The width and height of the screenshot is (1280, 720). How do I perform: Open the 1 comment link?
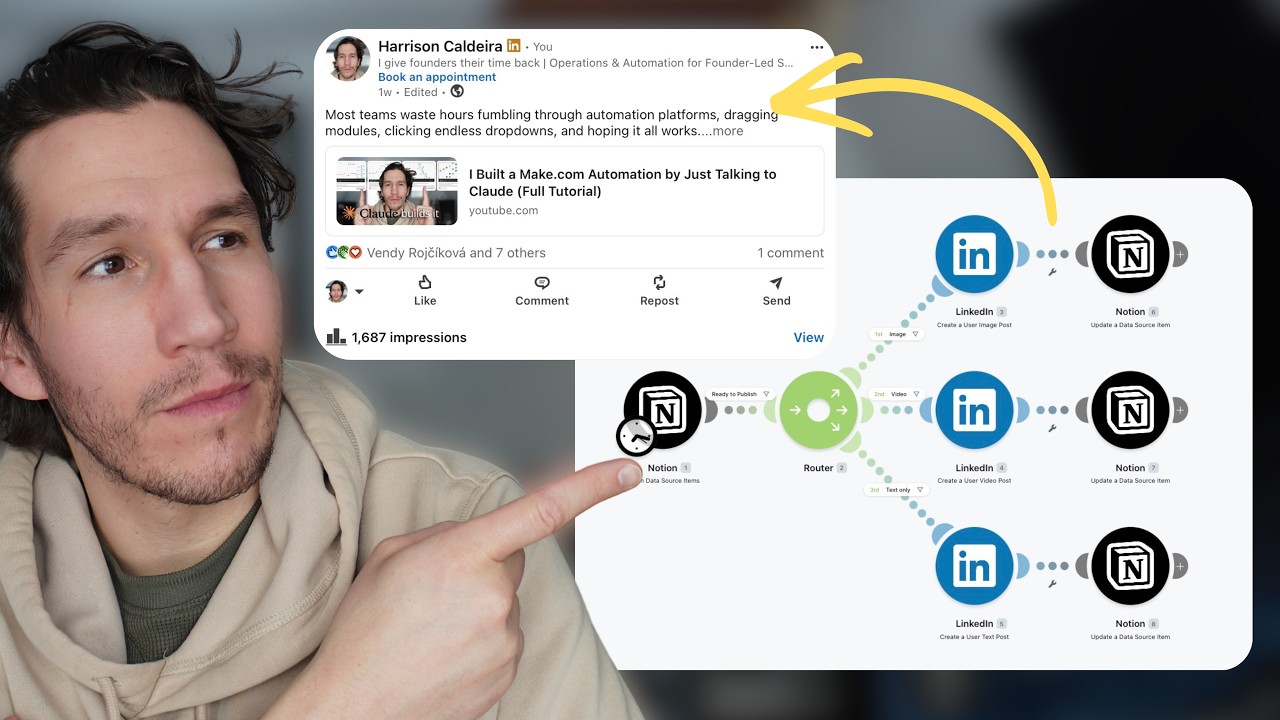click(790, 253)
